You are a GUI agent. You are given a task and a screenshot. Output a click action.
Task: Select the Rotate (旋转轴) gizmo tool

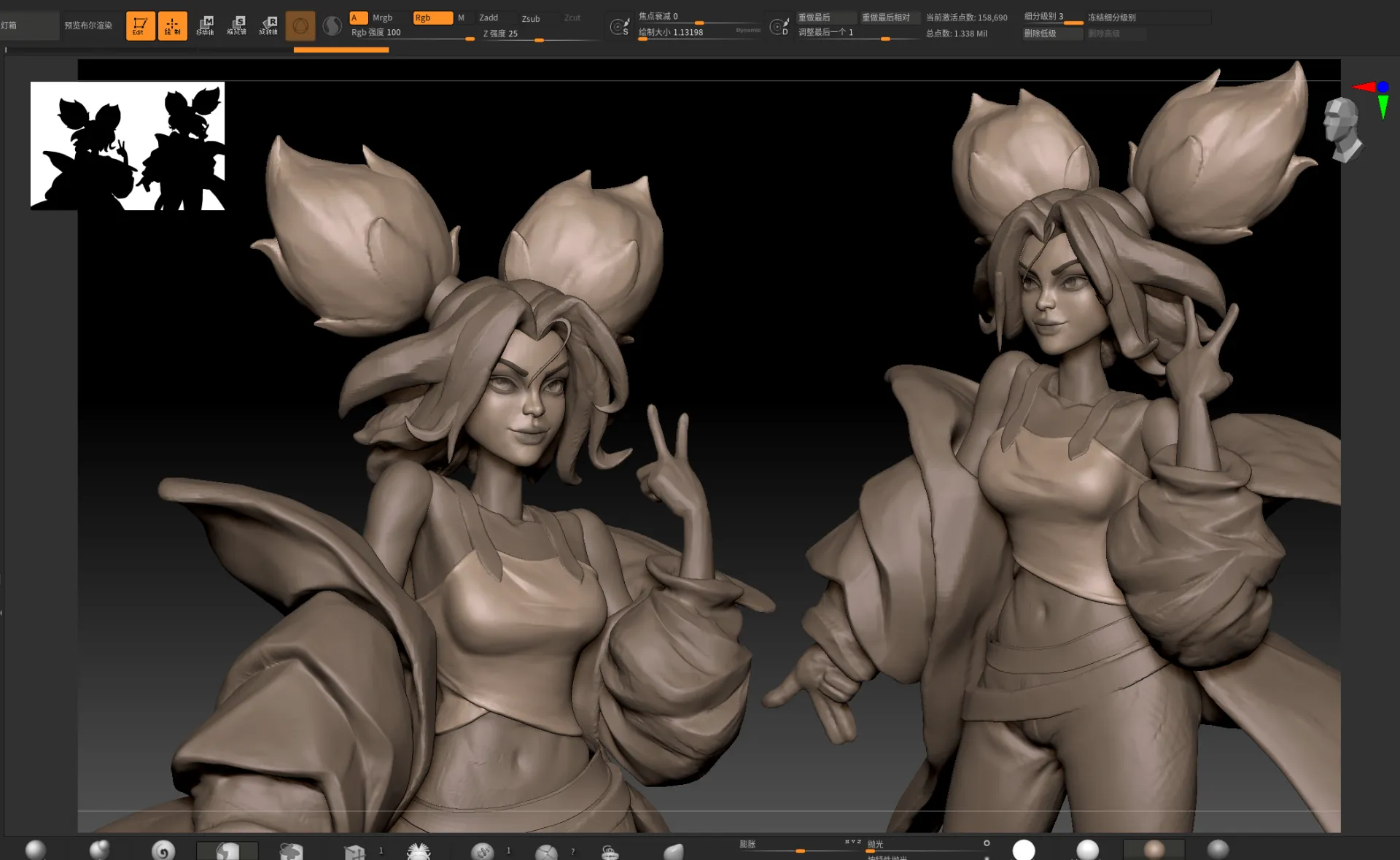[x=268, y=26]
